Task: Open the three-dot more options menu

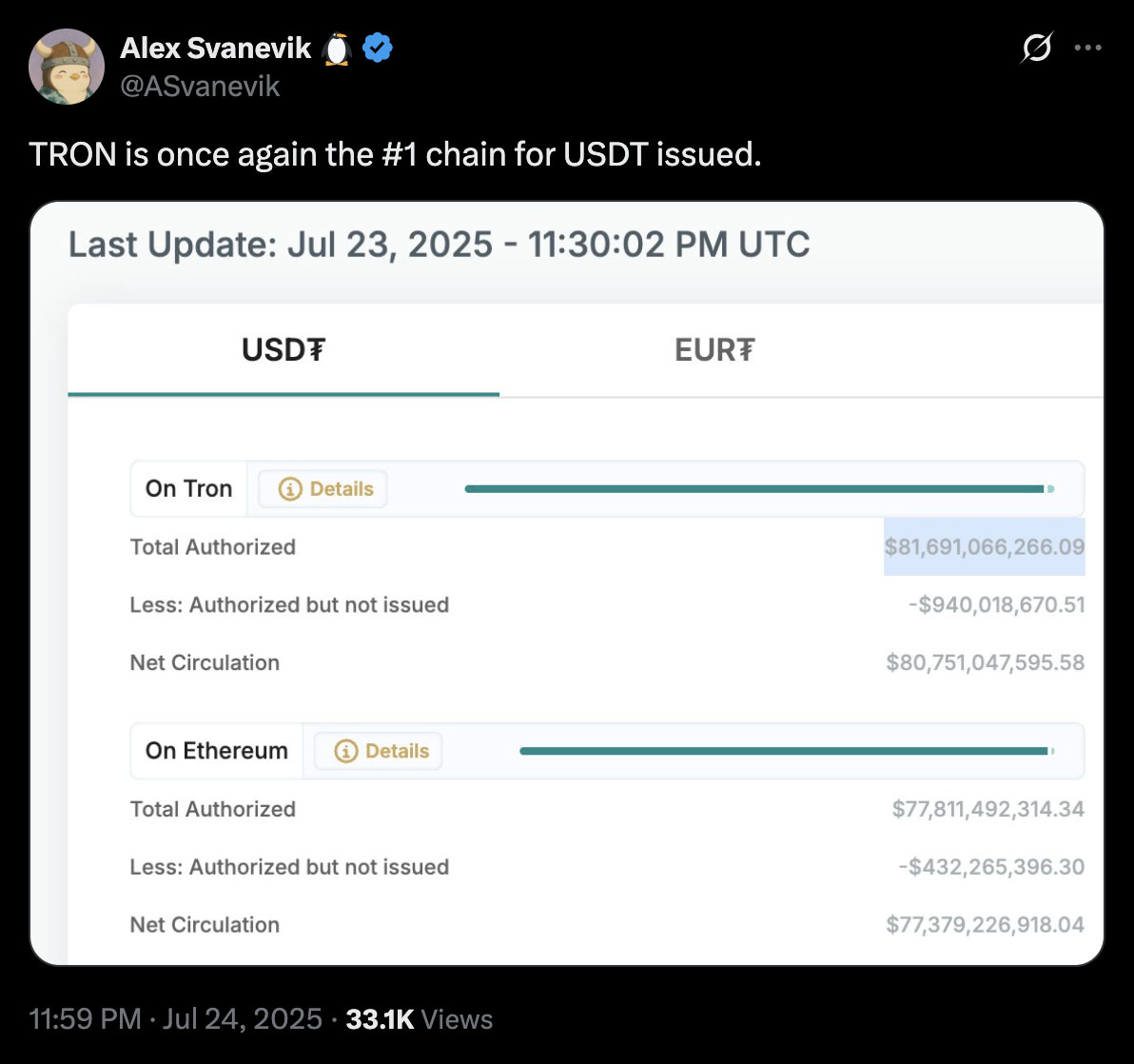Action: tap(1087, 49)
